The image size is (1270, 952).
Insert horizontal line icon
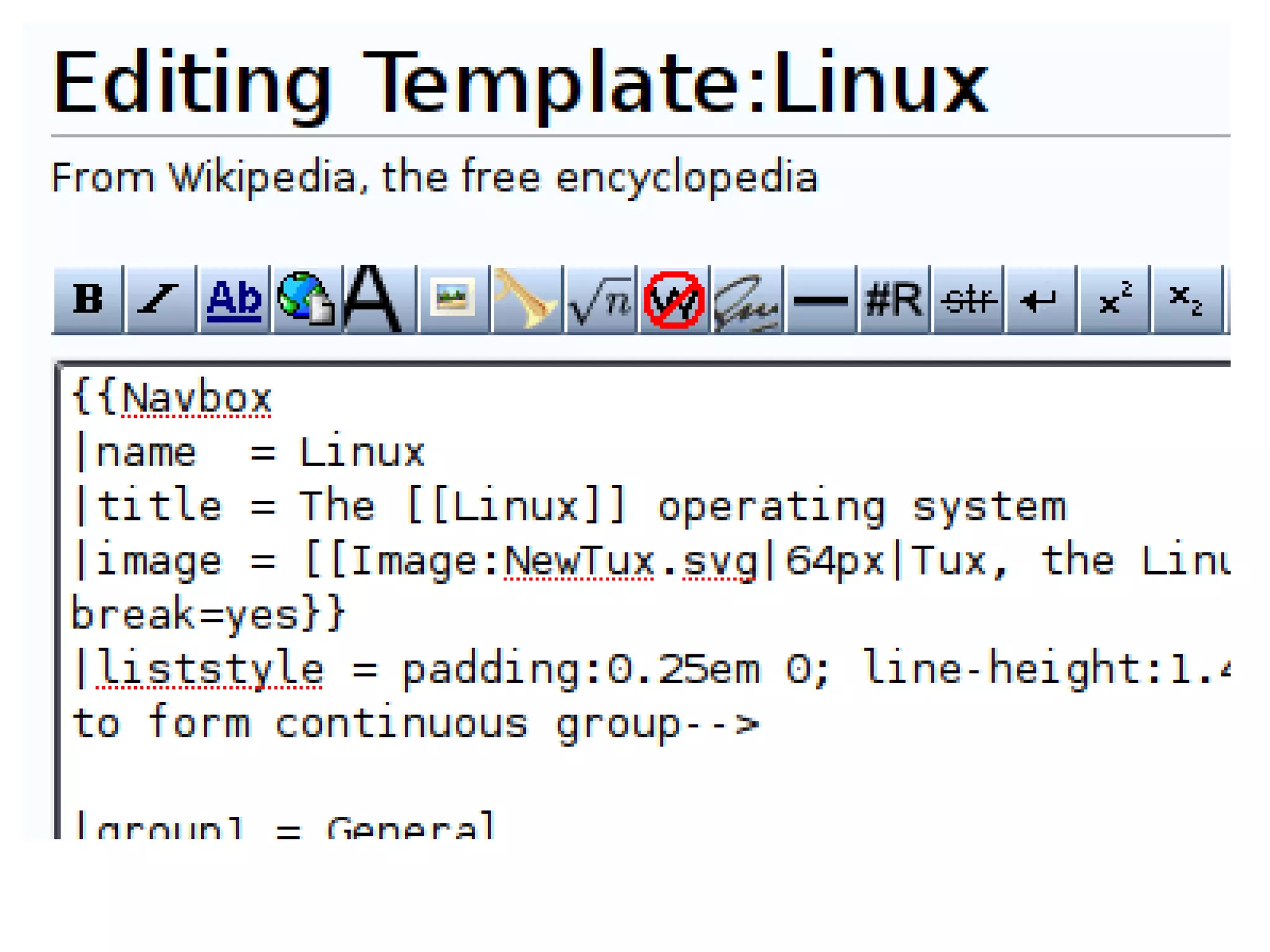820,300
